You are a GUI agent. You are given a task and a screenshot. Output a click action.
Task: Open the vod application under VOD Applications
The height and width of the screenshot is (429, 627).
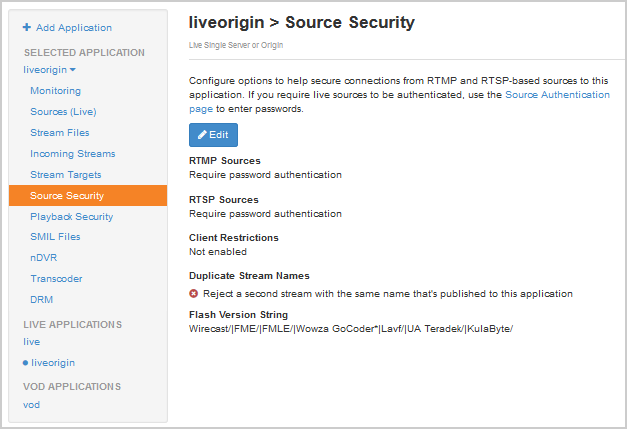31,404
